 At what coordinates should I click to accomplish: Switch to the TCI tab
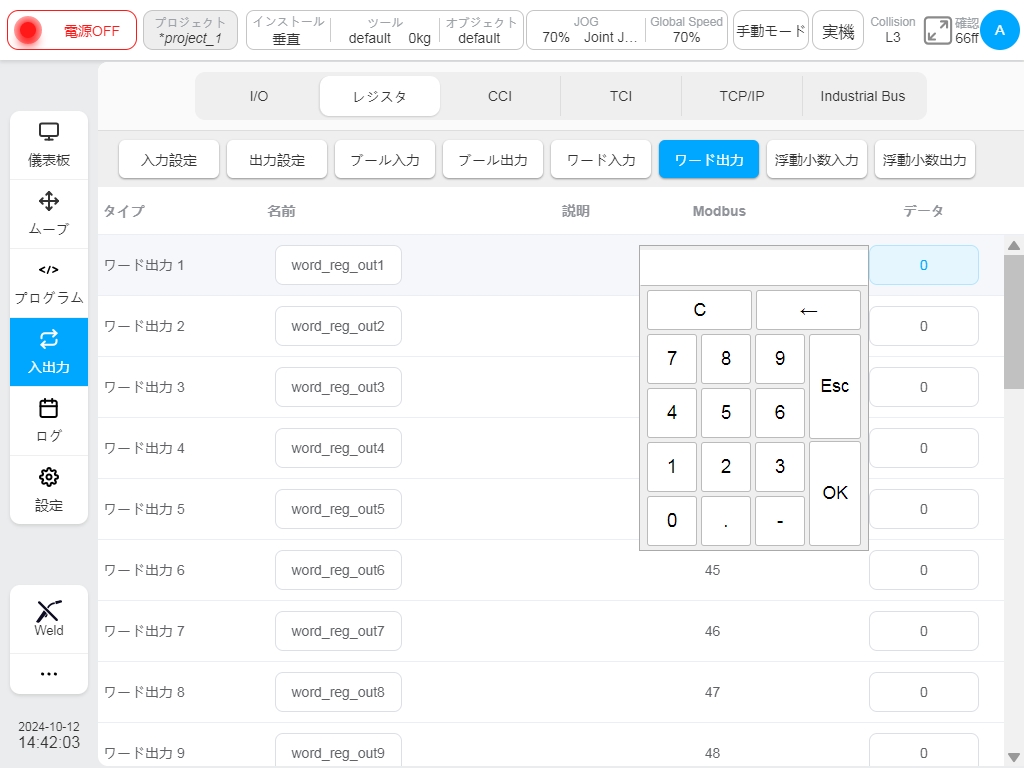tap(621, 96)
